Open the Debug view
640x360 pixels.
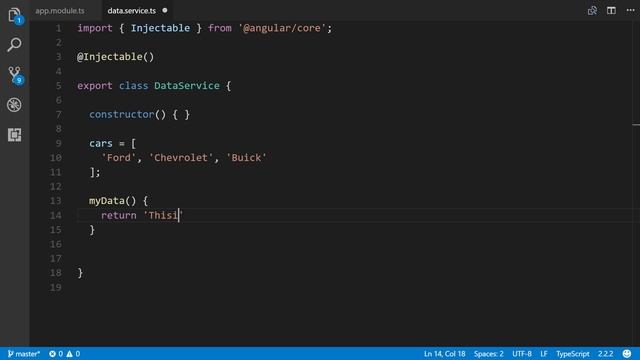click(x=14, y=105)
